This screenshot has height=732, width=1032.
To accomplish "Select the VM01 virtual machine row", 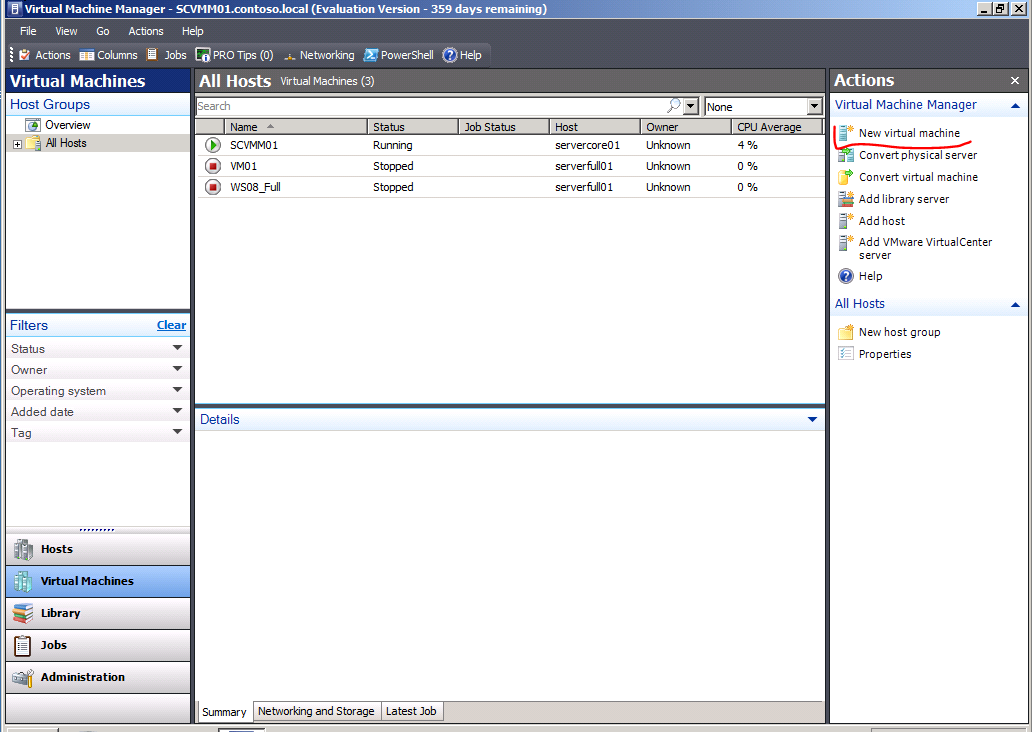I will coord(510,166).
